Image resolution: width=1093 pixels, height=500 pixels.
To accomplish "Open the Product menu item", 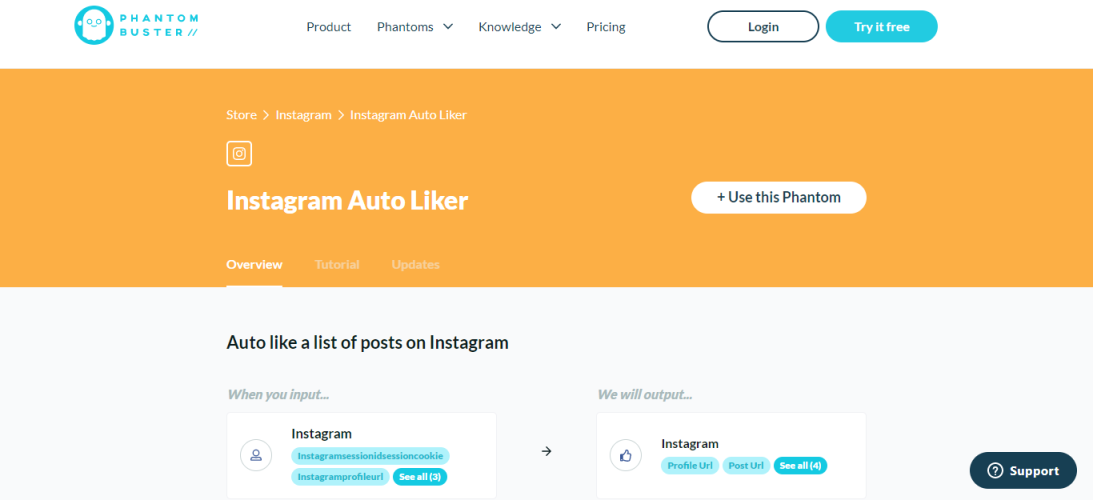I will (x=329, y=27).
